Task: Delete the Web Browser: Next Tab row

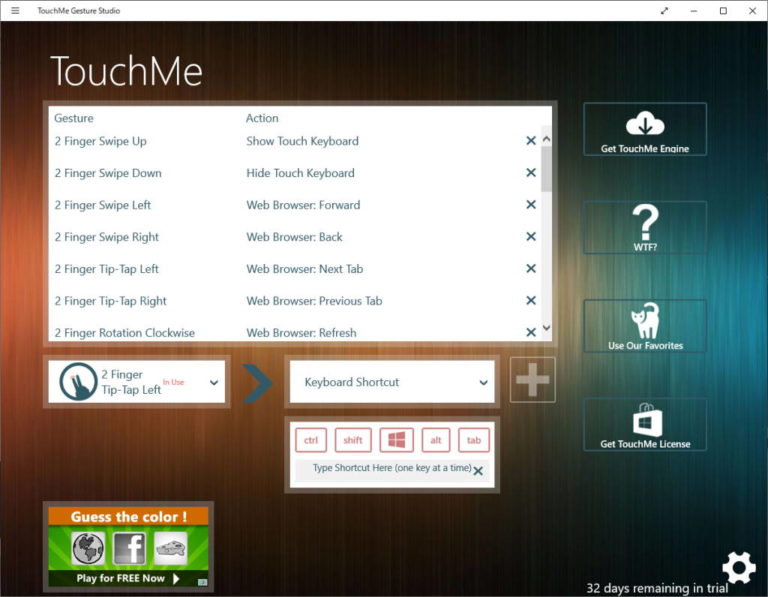Action: 530,268
